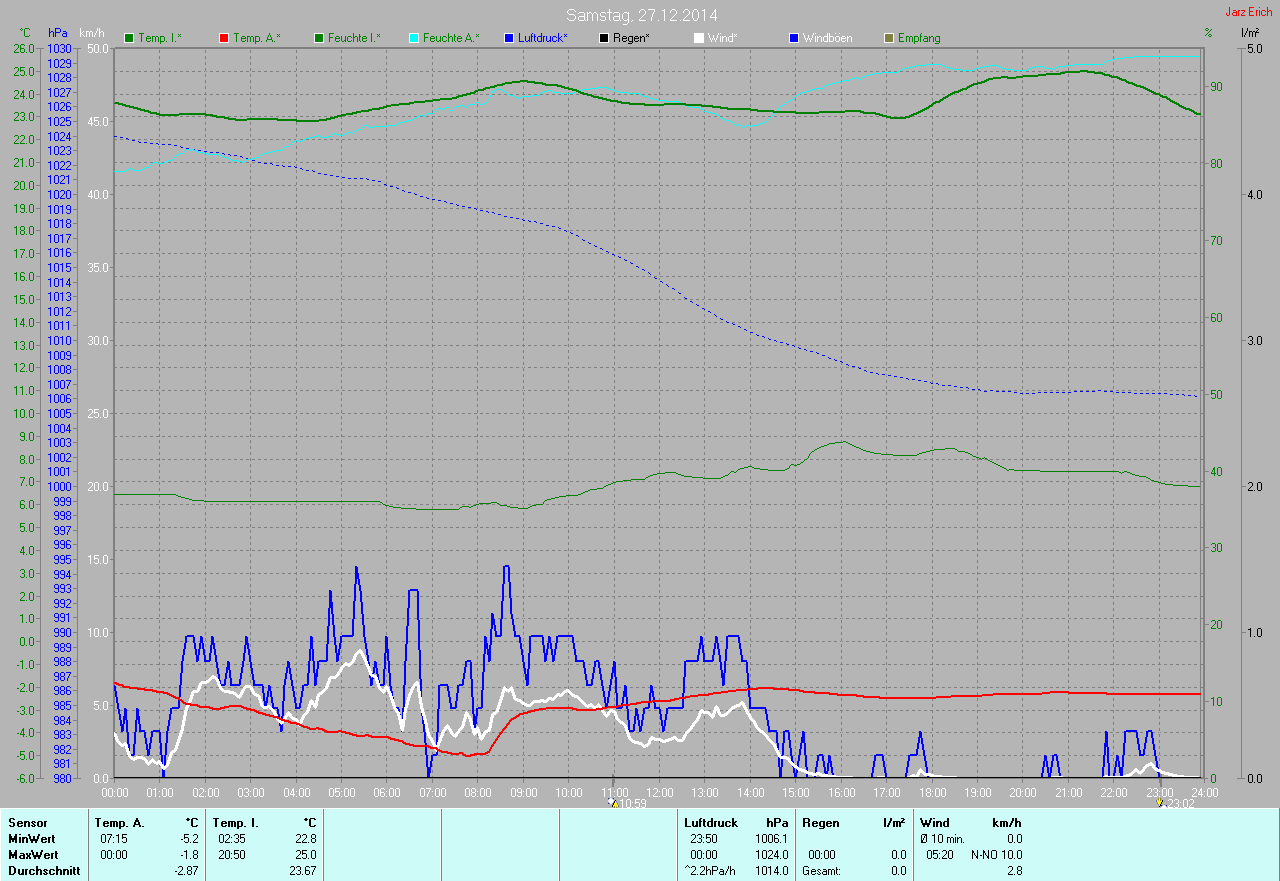Click the hPa axis unit label
Viewport: 1280px width, 881px height.
point(58,33)
